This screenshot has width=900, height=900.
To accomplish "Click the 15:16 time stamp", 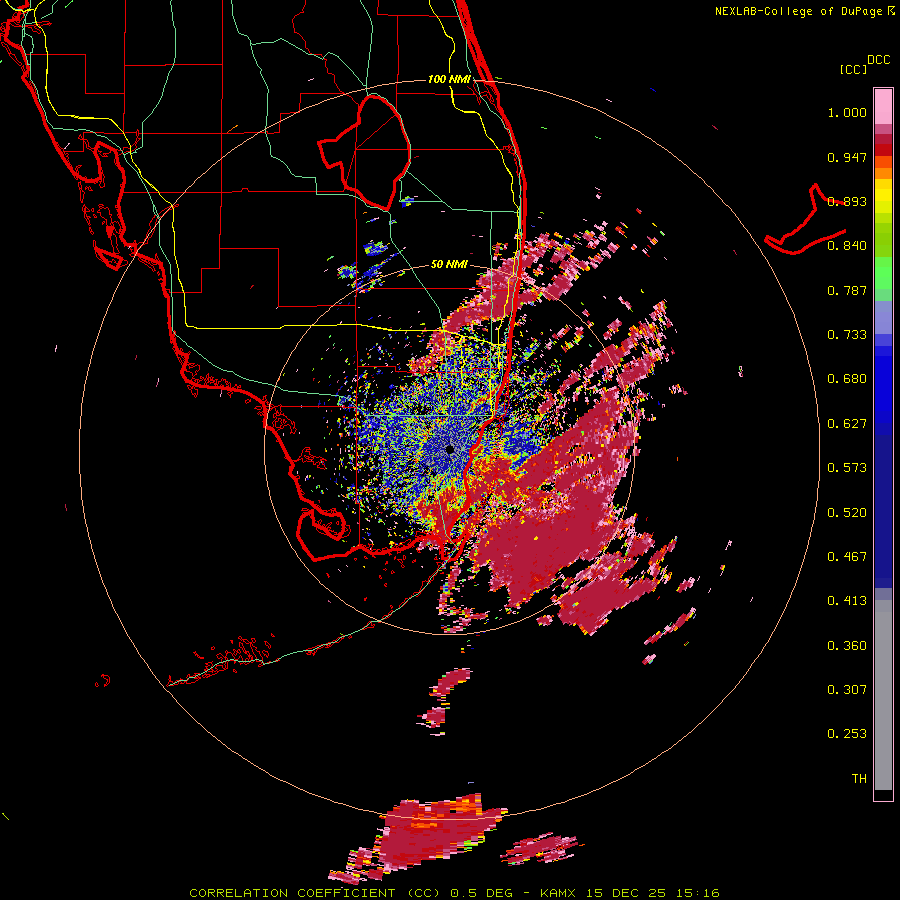I will [x=696, y=893].
